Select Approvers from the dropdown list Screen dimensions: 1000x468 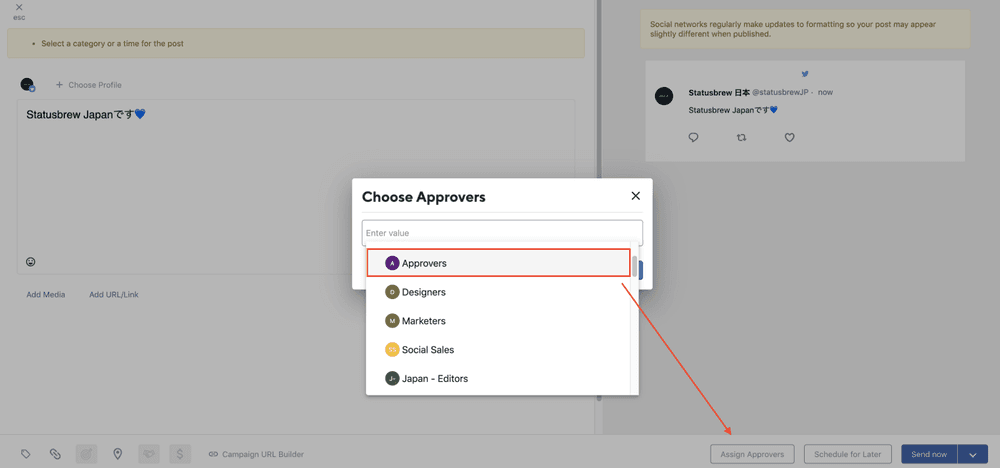tap(498, 263)
